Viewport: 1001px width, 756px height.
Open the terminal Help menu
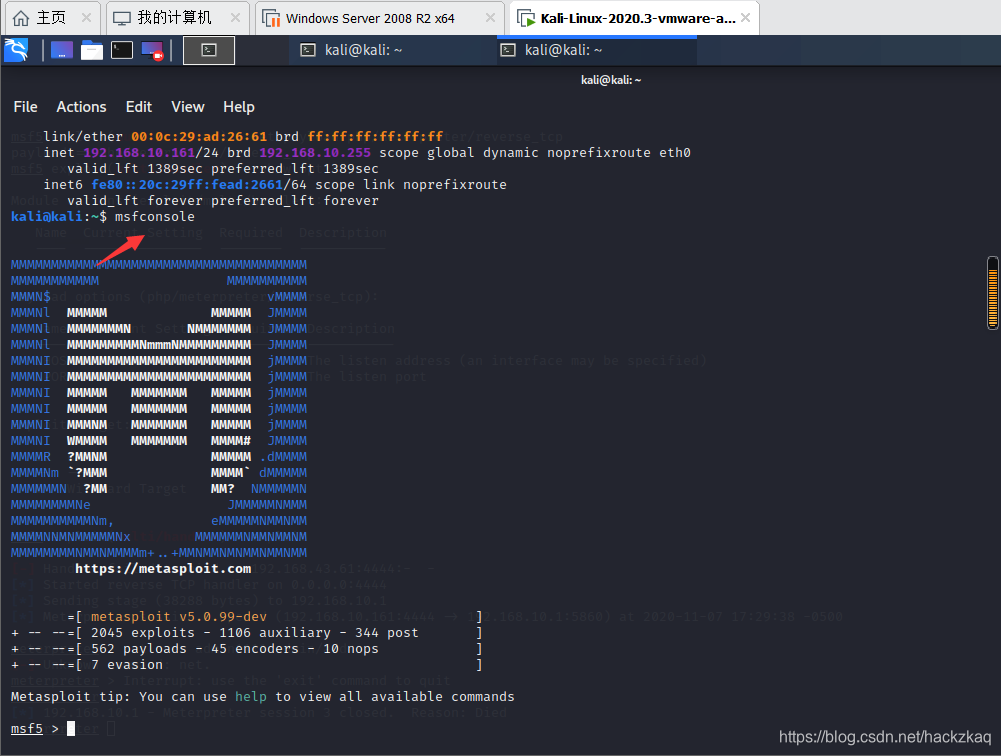point(239,107)
